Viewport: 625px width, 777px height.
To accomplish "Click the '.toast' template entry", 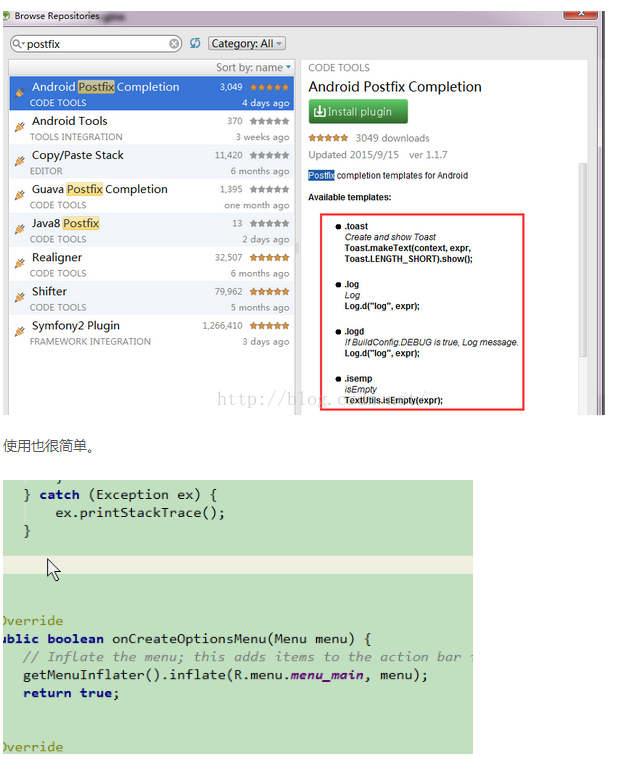I will (x=356, y=226).
